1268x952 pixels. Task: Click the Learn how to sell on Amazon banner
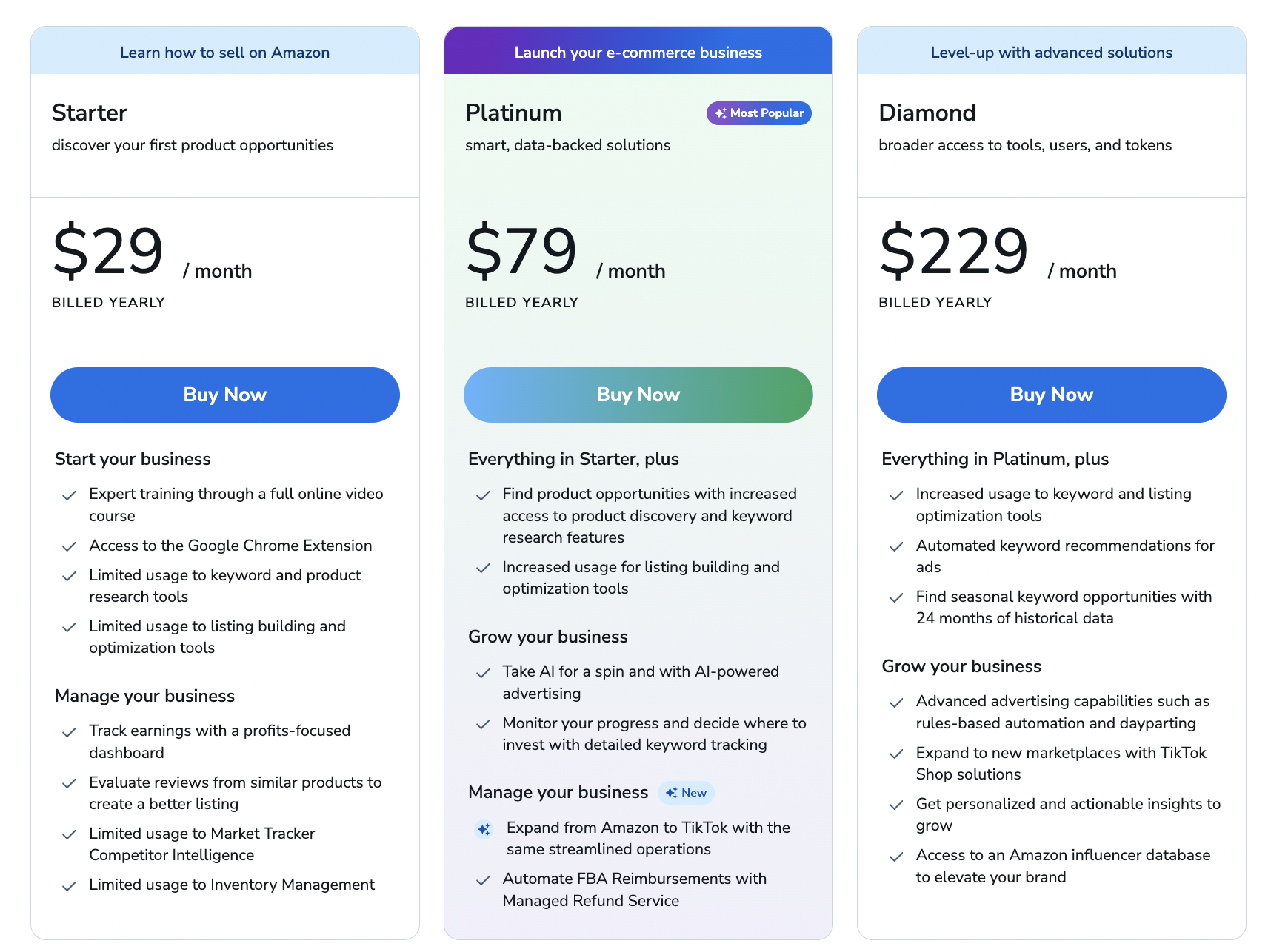(224, 53)
